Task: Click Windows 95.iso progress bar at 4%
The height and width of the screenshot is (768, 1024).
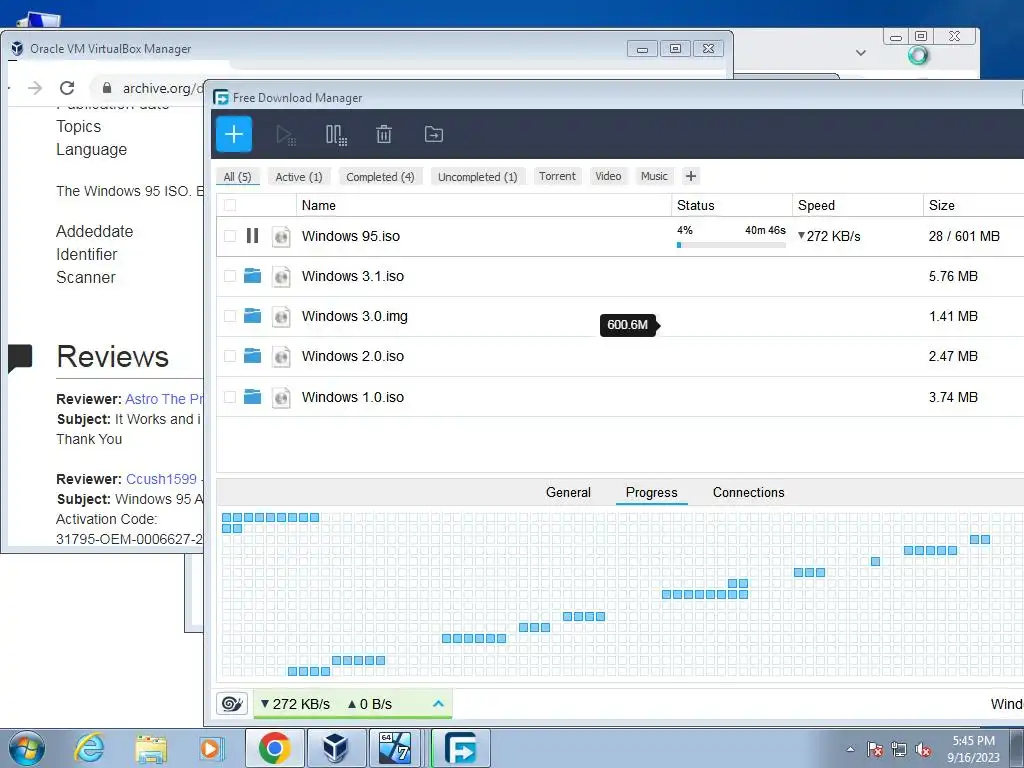Action: [x=731, y=245]
